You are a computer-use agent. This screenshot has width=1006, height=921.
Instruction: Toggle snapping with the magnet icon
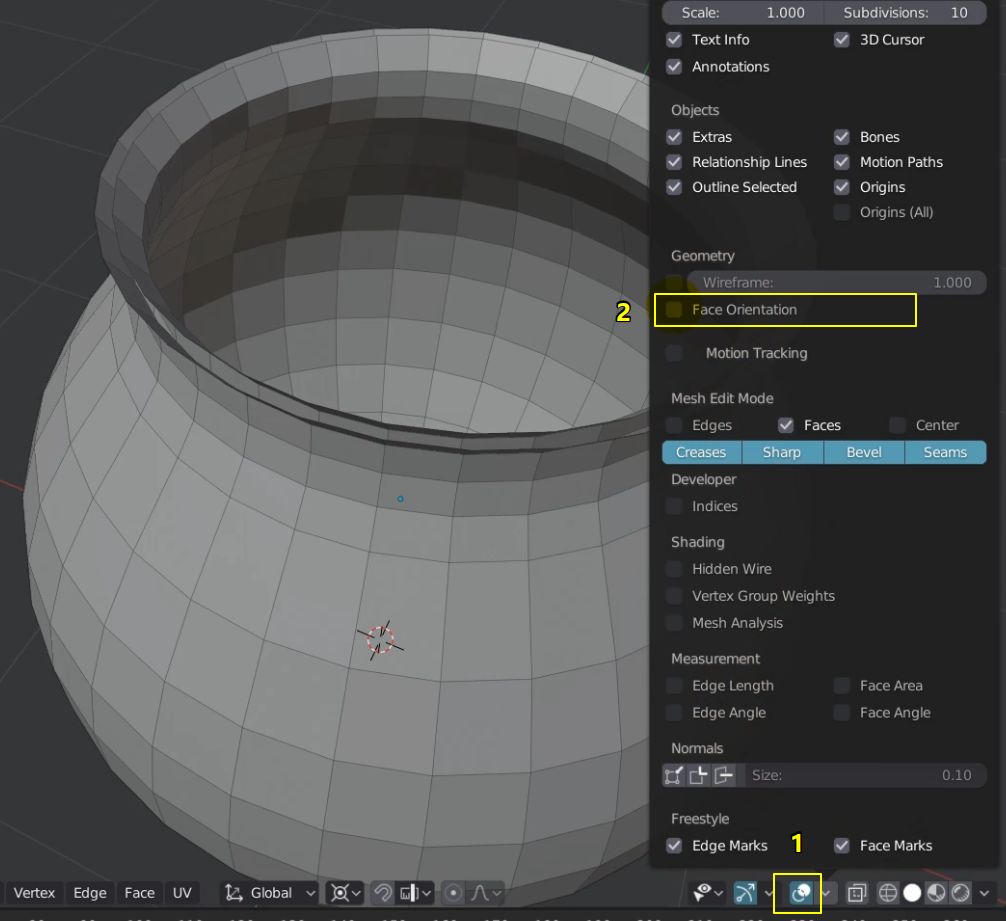pyautogui.click(x=383, y=893)
